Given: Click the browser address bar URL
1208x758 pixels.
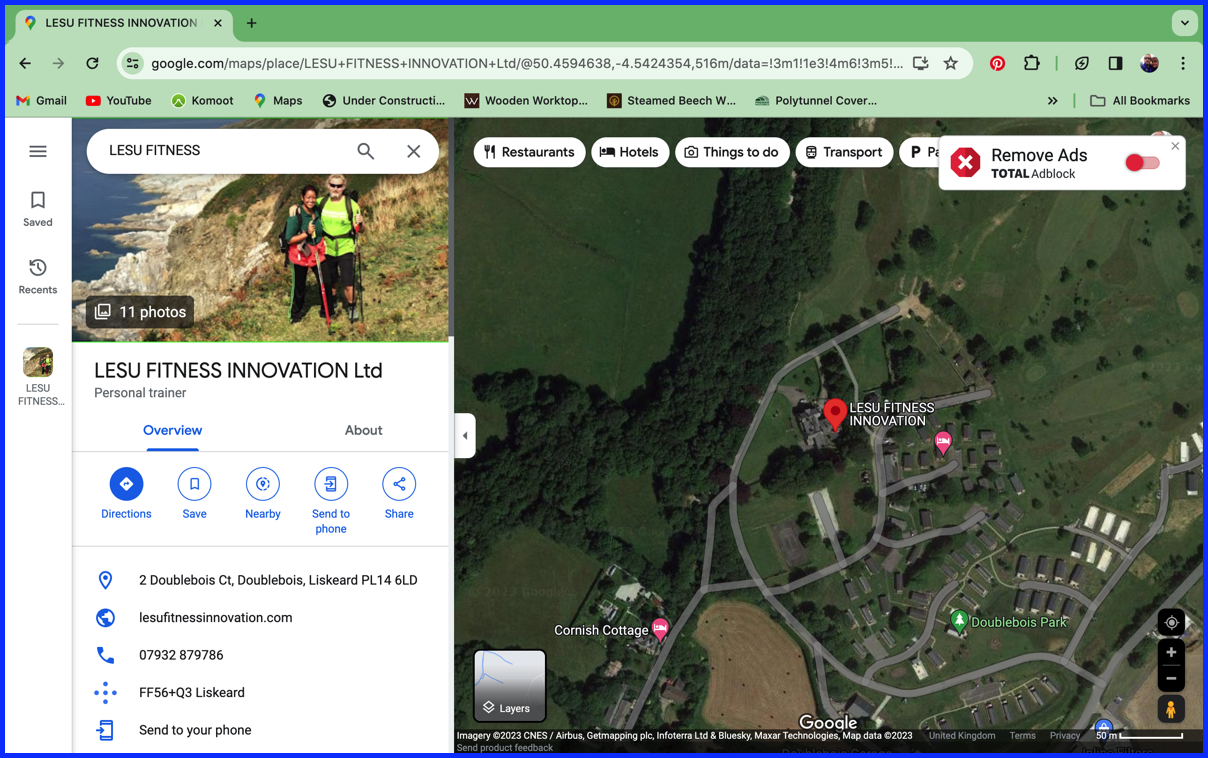Looking at the screenshot, I should 527,63.
